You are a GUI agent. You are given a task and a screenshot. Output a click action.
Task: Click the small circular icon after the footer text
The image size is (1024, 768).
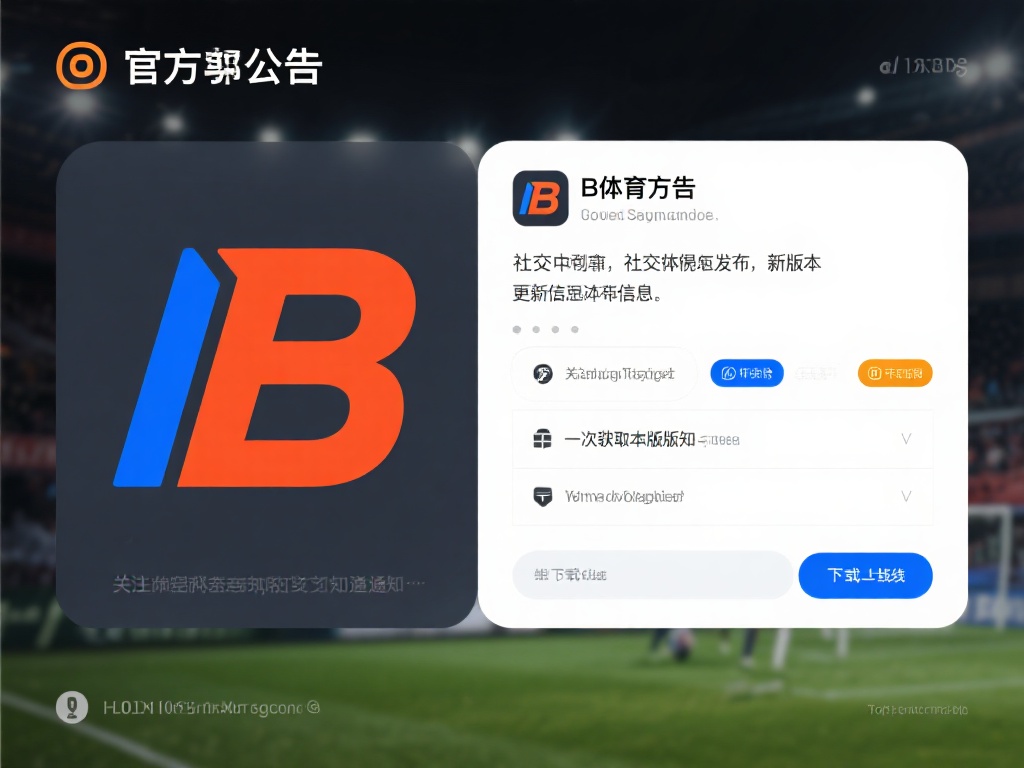point(313,707)
